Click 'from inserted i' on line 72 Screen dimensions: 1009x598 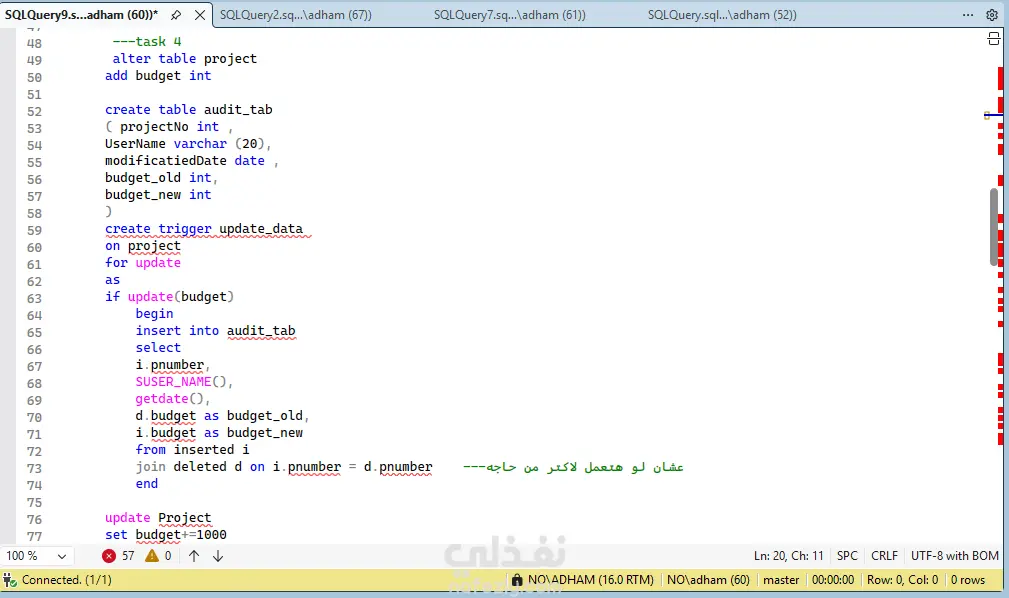click(192, 449)
